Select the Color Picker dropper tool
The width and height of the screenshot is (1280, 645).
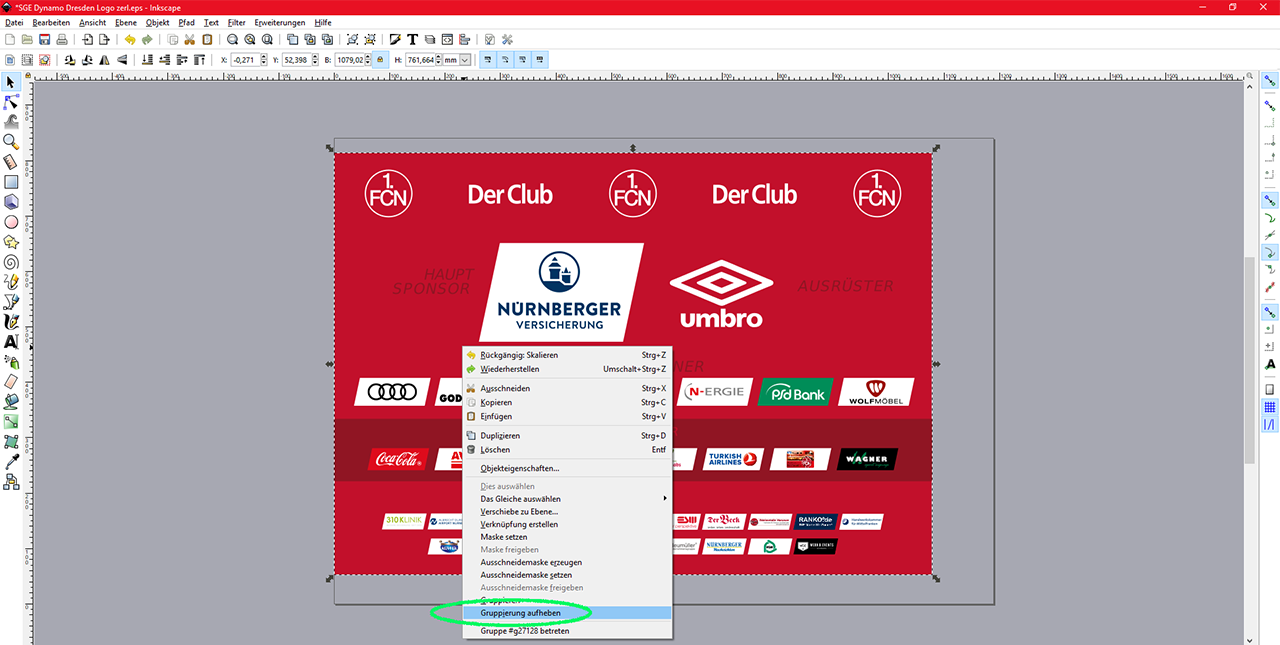11,462
